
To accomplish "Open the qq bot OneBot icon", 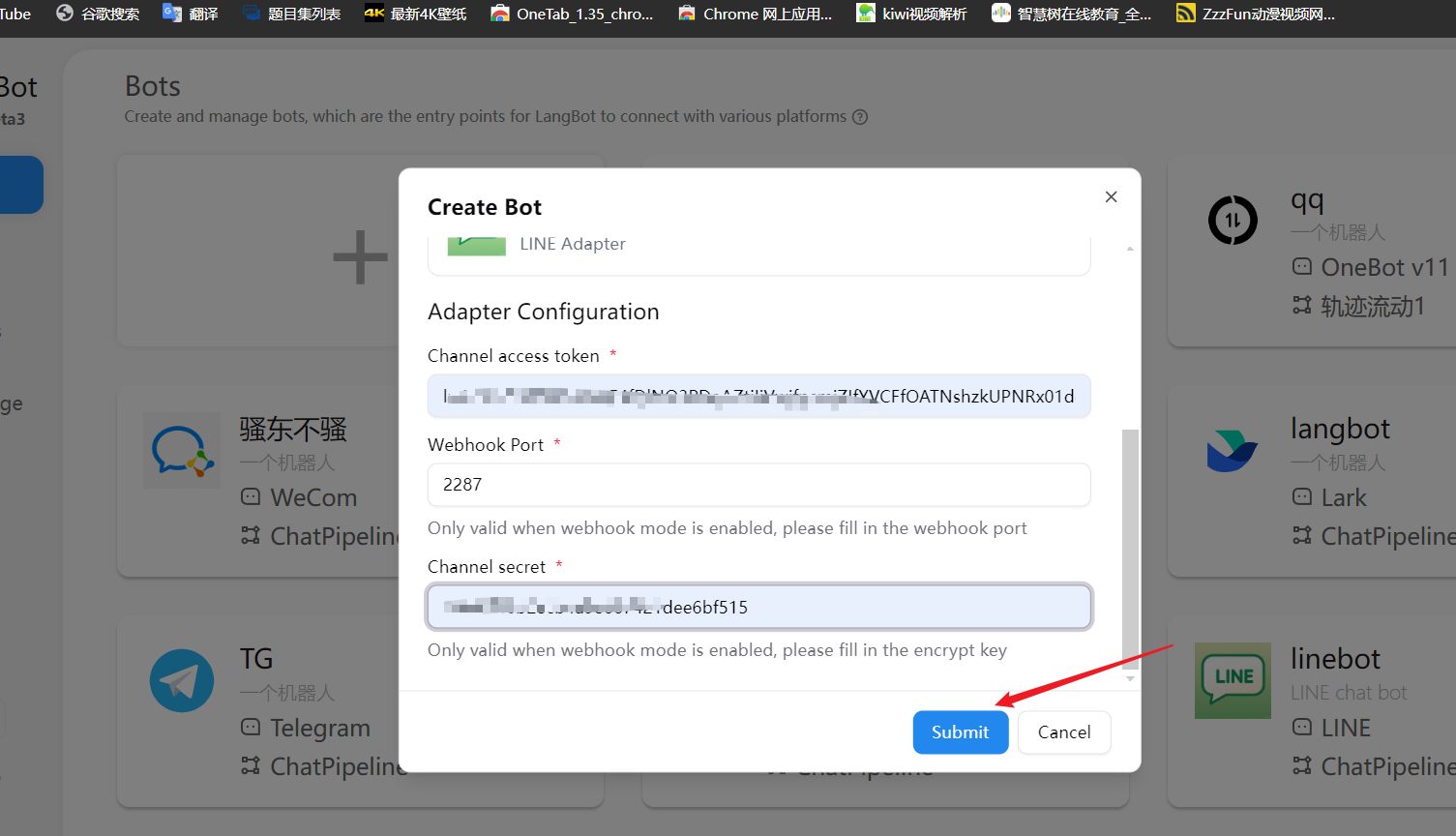I will [x=1233, y=221].
